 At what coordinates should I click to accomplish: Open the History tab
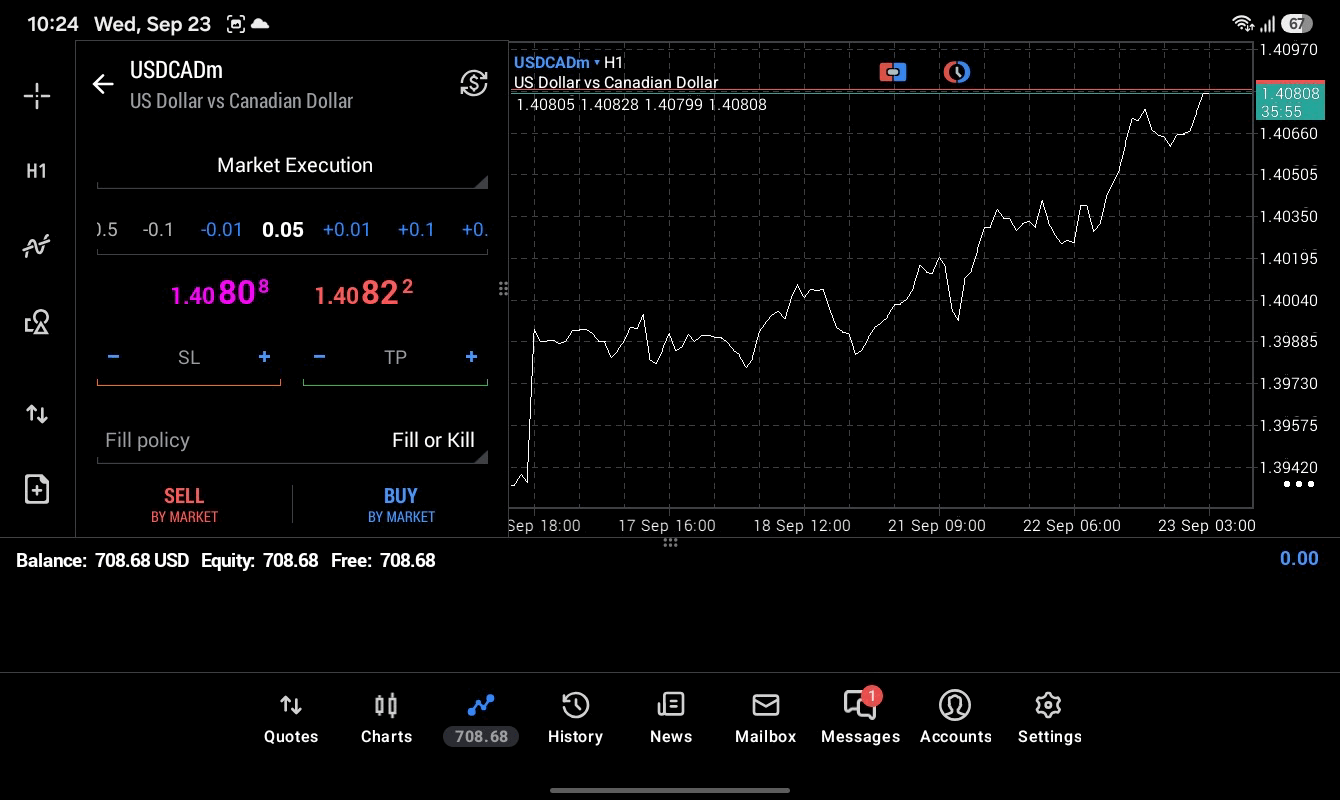point(575,719)
